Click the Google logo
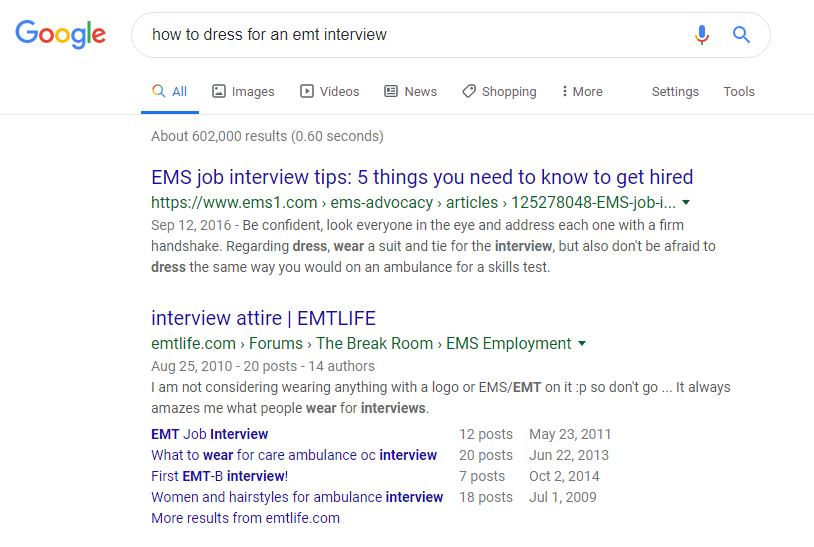The width and height of the screenshot is (814, 547). (x=60, y=34)
